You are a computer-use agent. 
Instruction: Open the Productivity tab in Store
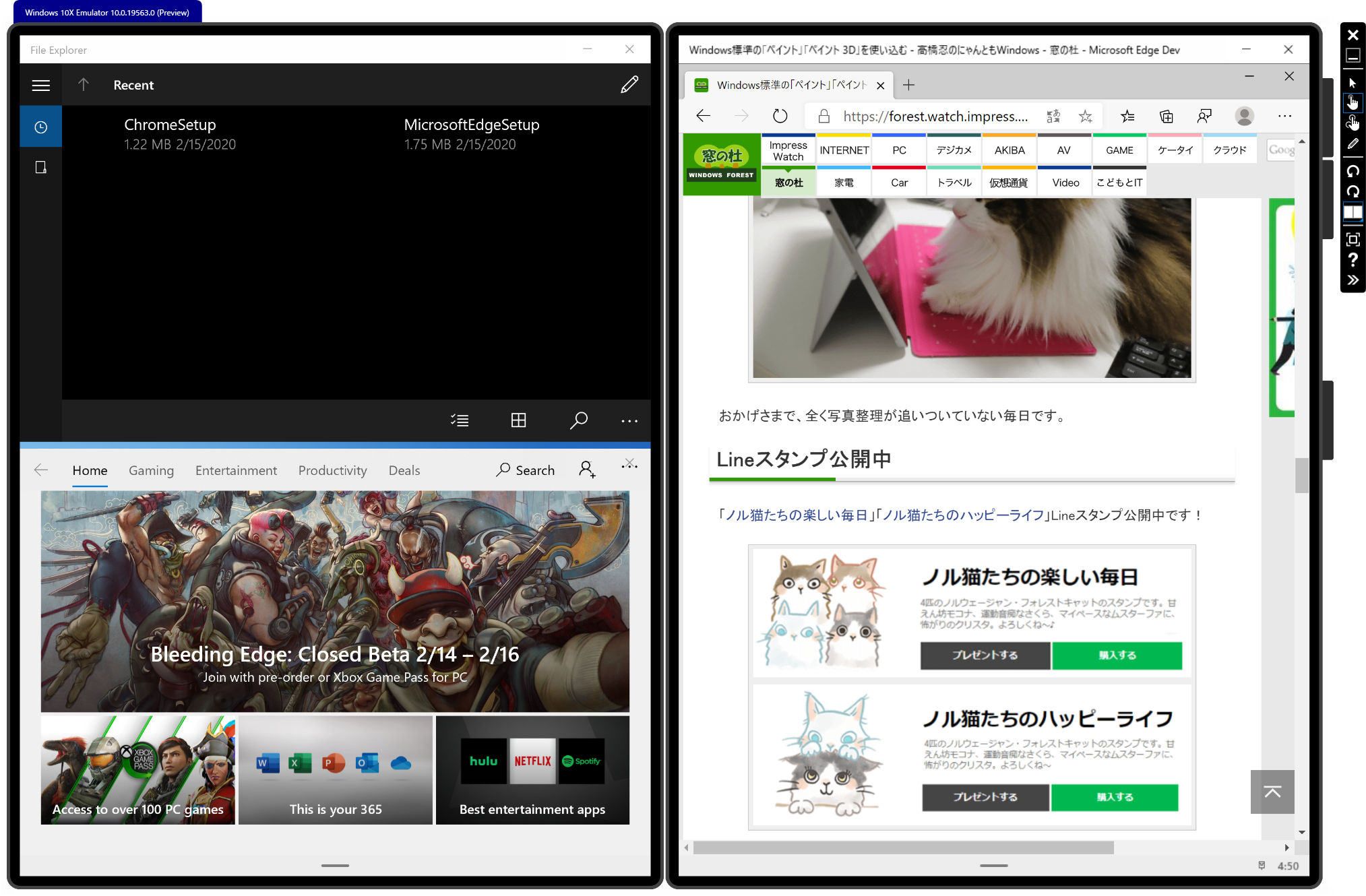(332, 470)
